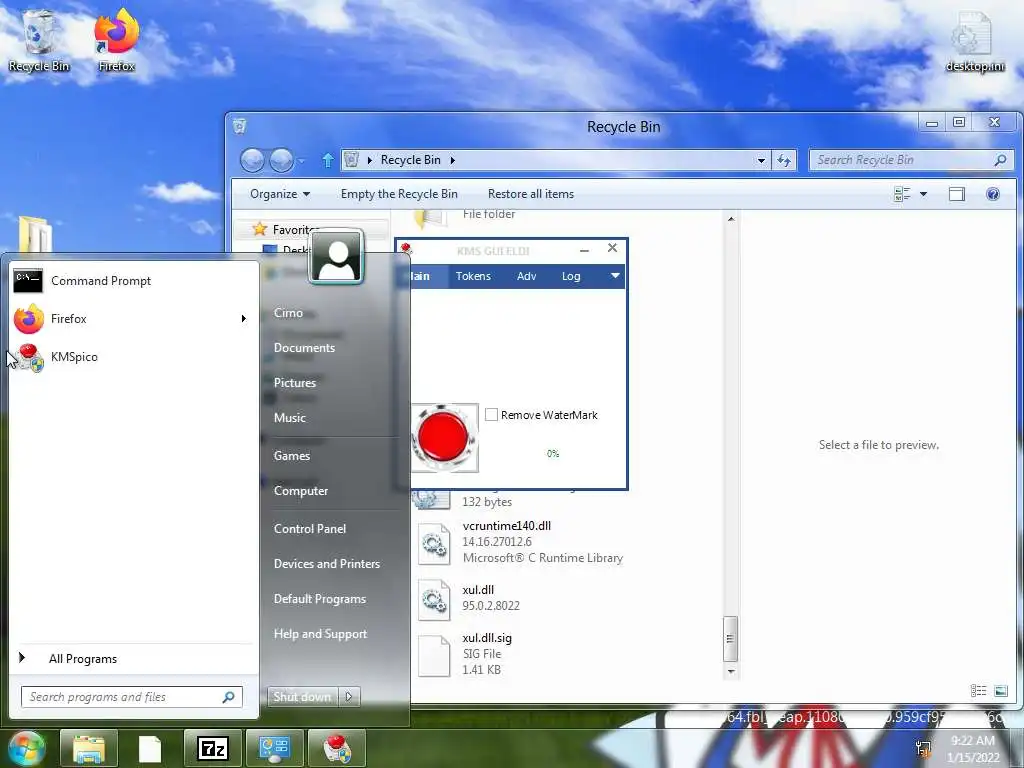This screenshot has height=768, width=1024.
Task: Click the Up arrow icon in Recycle Bin
Action: pos(328,160)
